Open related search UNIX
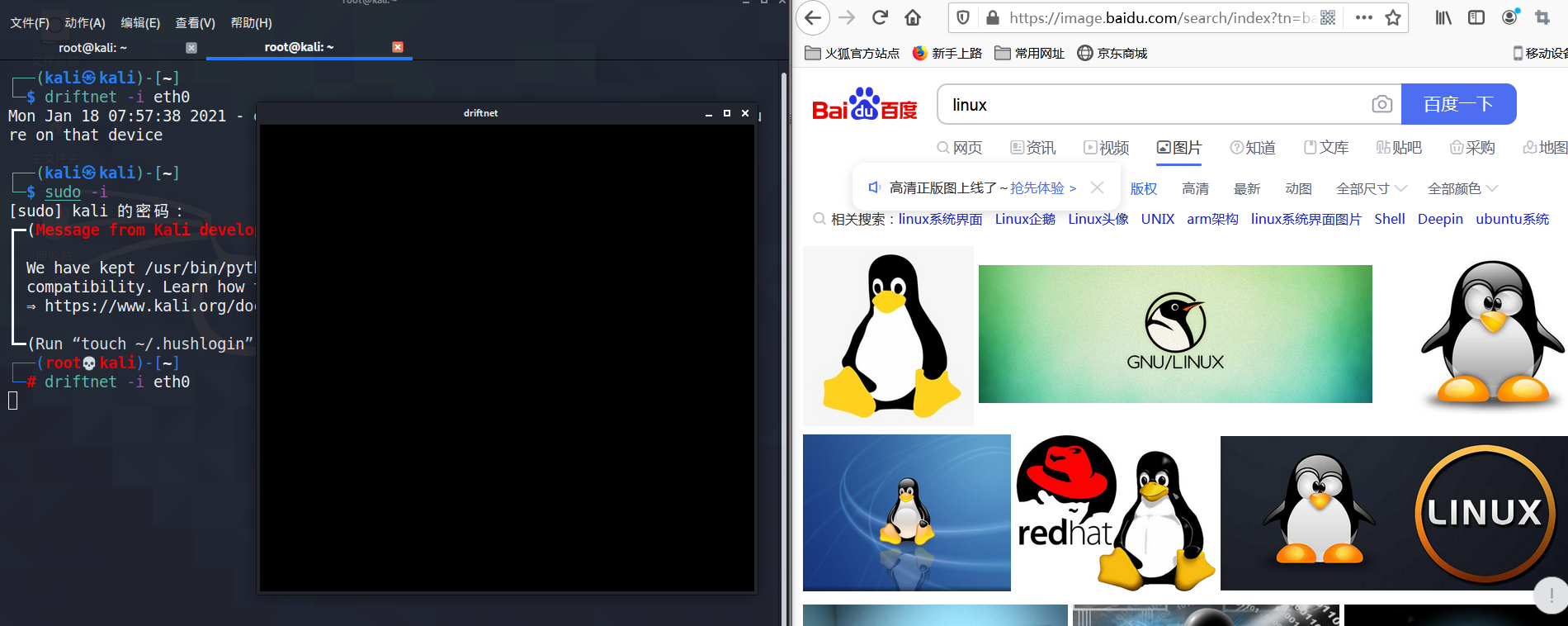The width and height of the screenshot is (1568, 626). 1158,219
